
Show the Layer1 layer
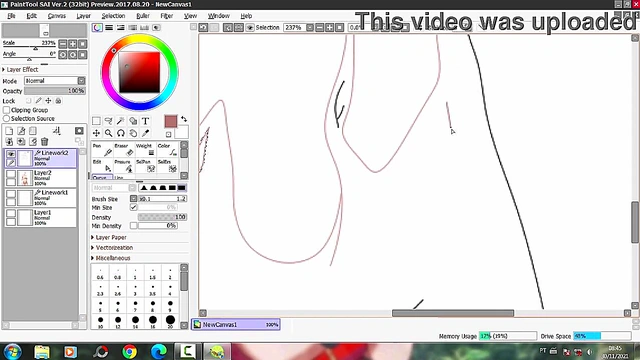[x=11, y=213]
